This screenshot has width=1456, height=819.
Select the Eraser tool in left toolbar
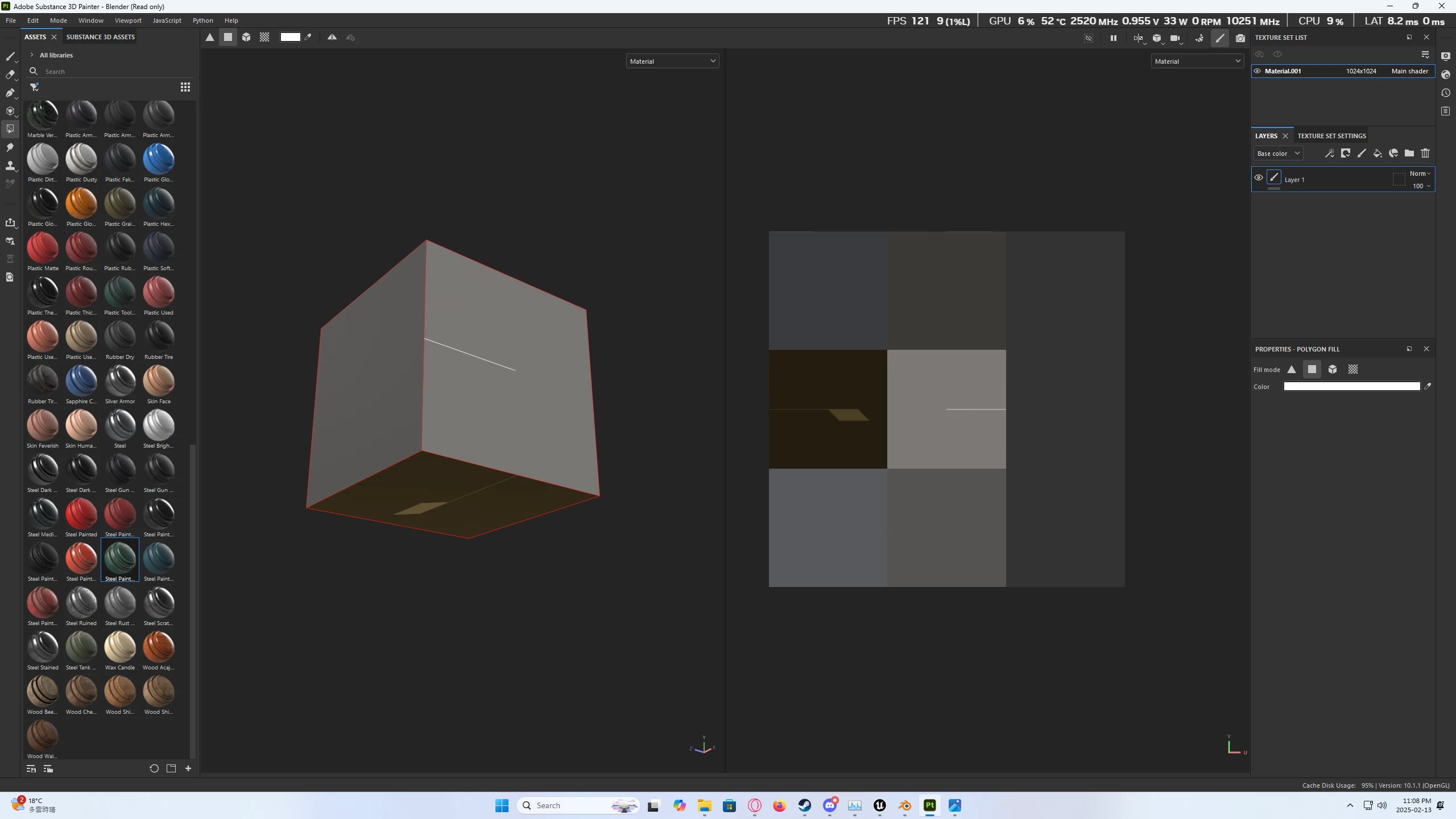[10, 75]
